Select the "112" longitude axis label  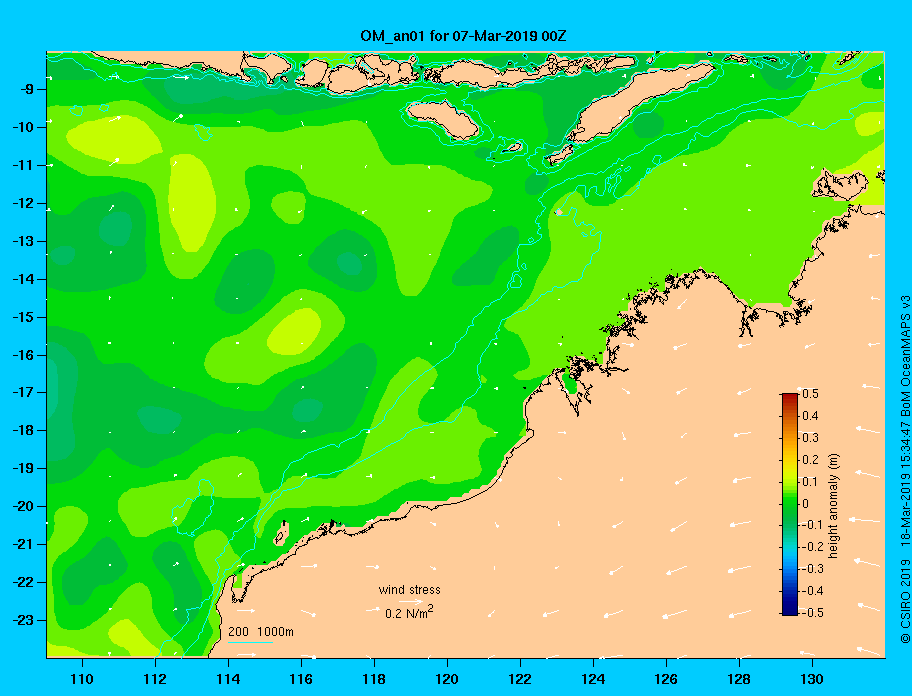[155, 679]
